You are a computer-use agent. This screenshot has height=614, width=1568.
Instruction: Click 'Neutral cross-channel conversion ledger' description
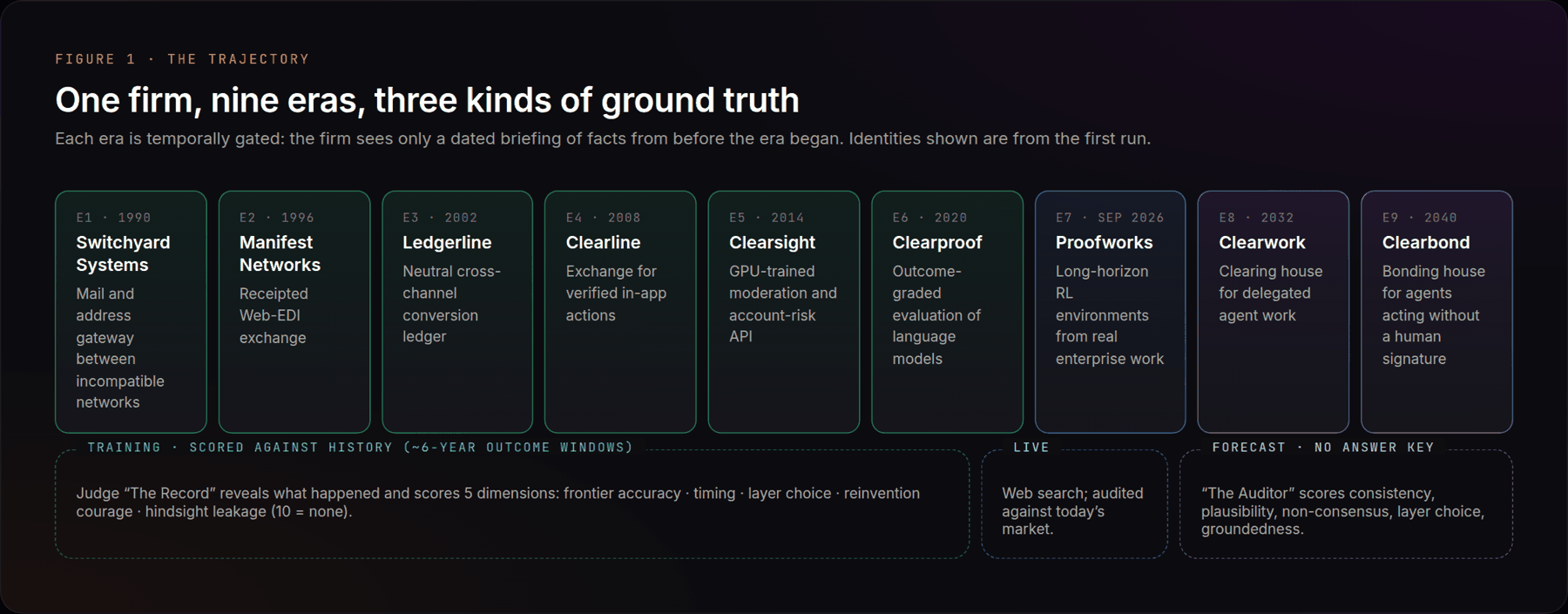pyautogui.click(x=451, y=304)
